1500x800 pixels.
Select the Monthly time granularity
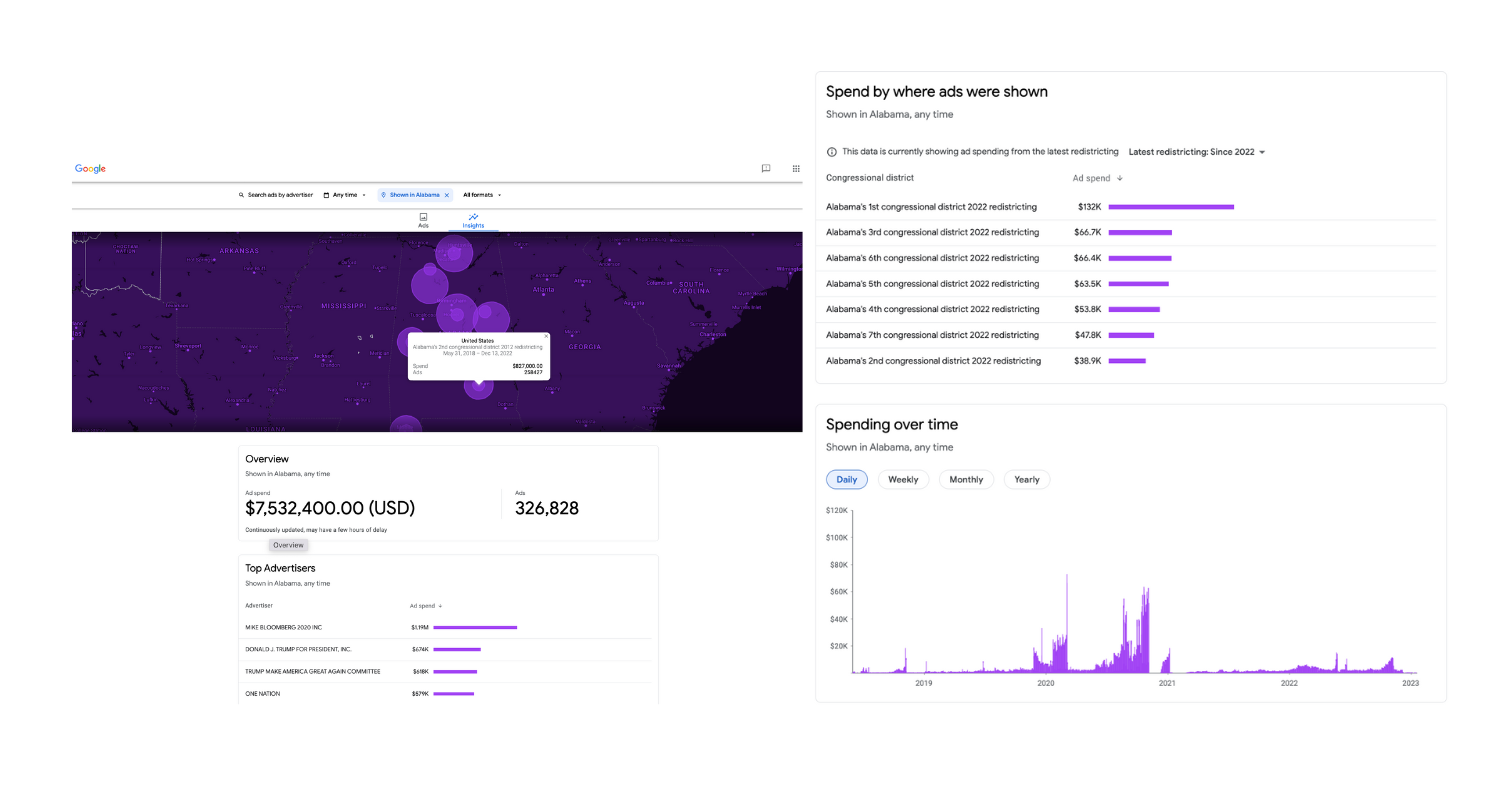tap(966, 480)
